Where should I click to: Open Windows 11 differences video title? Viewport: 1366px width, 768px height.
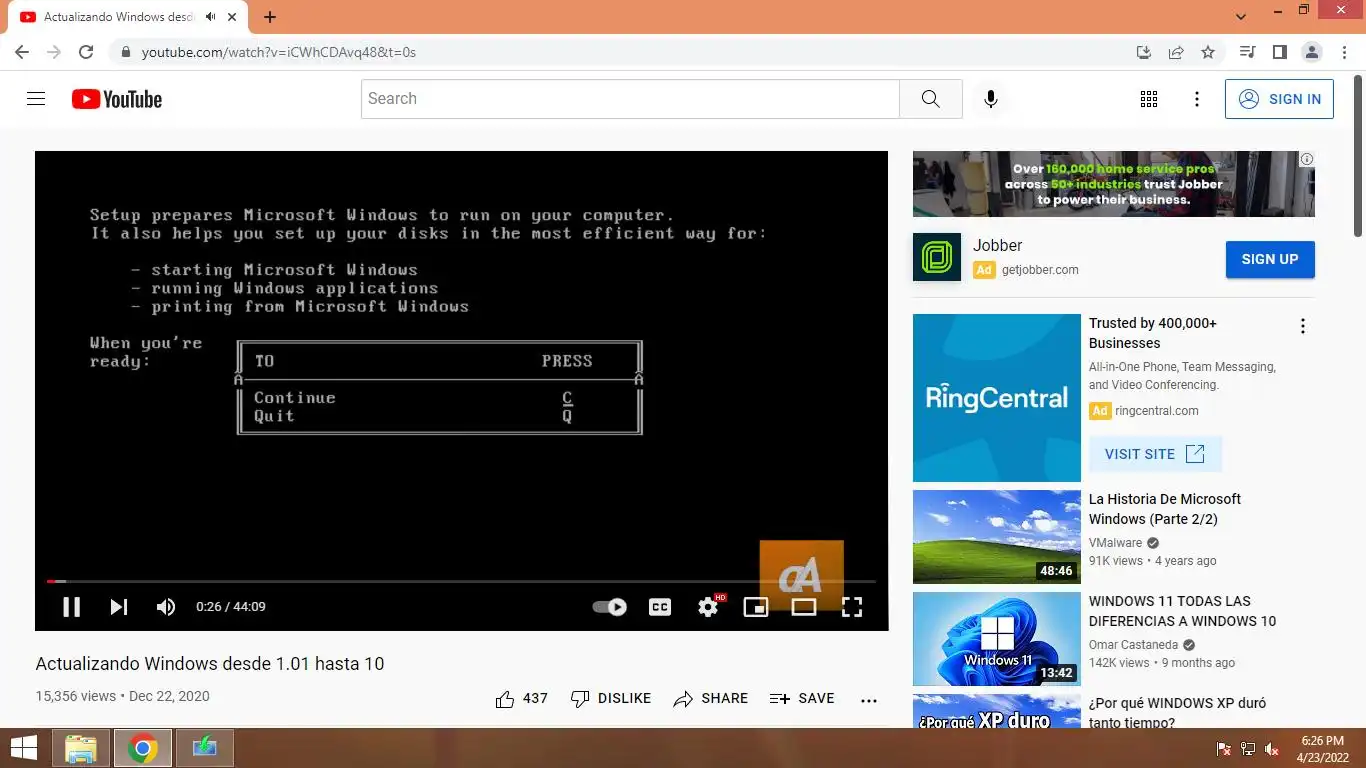(x=1182, y=611)
